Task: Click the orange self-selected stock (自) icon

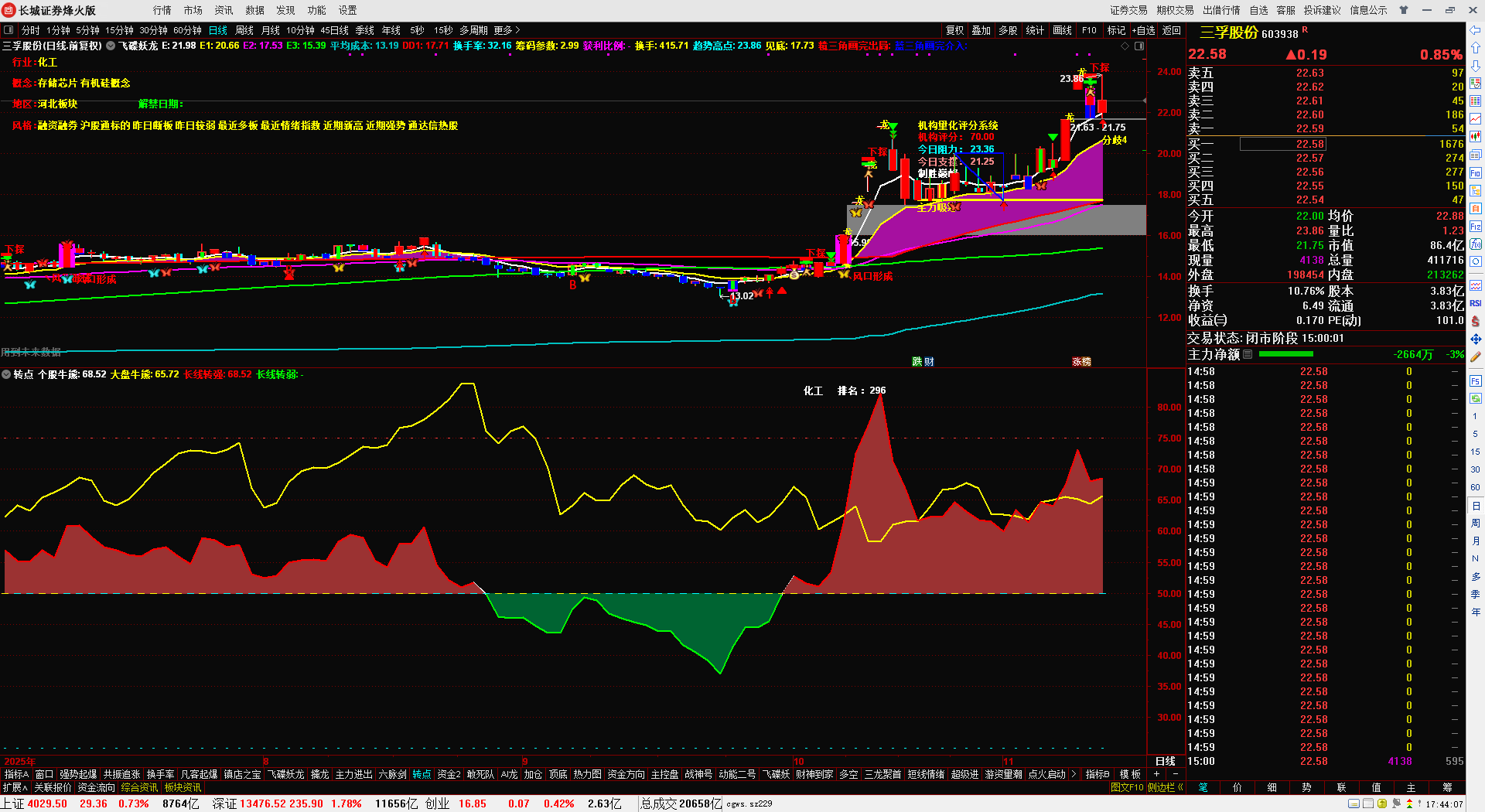Action: [x=1476, y=209]
